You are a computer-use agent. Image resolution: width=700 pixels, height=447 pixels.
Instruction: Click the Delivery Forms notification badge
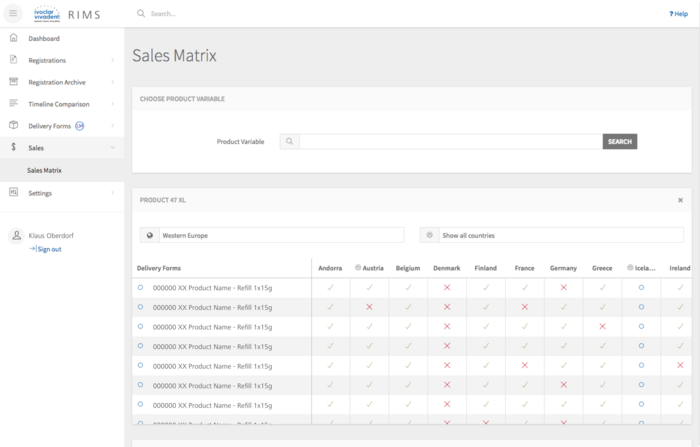80,126
